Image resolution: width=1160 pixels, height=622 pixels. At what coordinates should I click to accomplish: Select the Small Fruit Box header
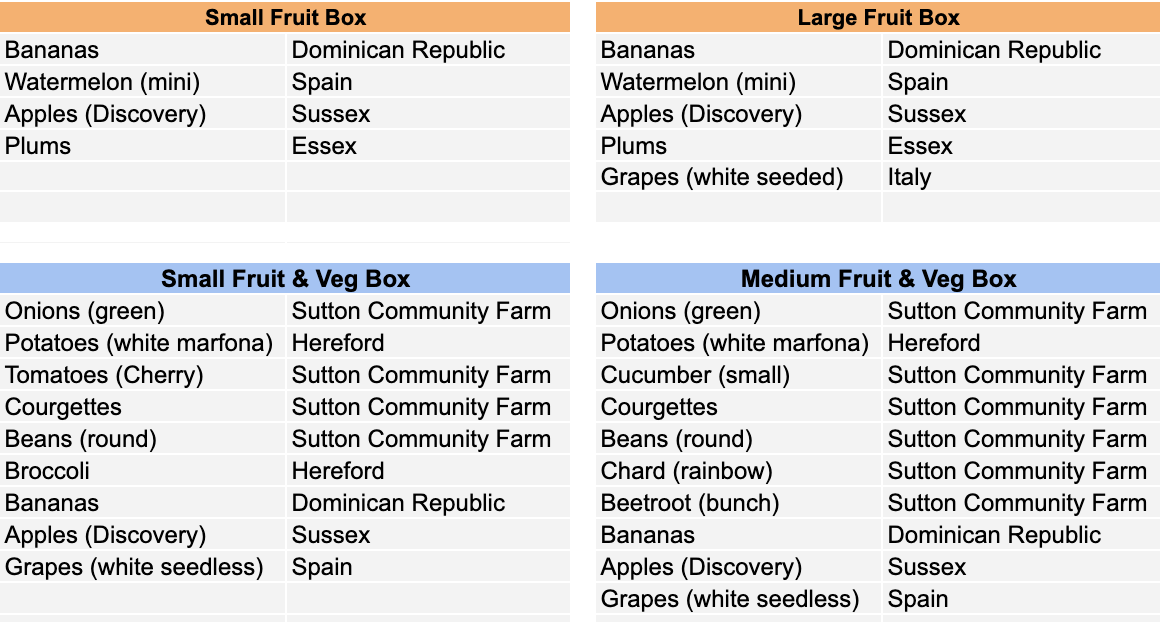coord(285,17)
